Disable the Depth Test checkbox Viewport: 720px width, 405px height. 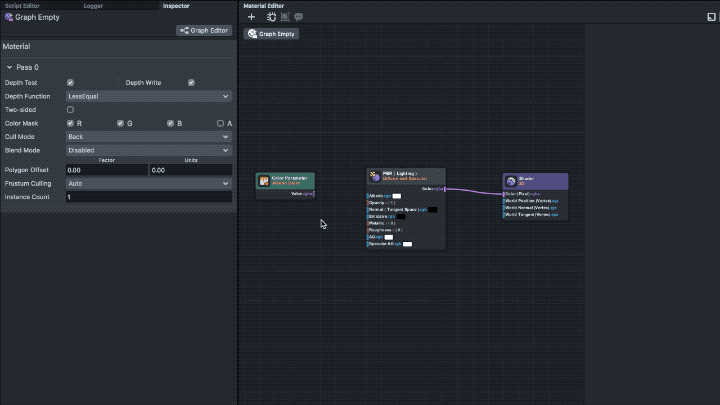point(70,83)
